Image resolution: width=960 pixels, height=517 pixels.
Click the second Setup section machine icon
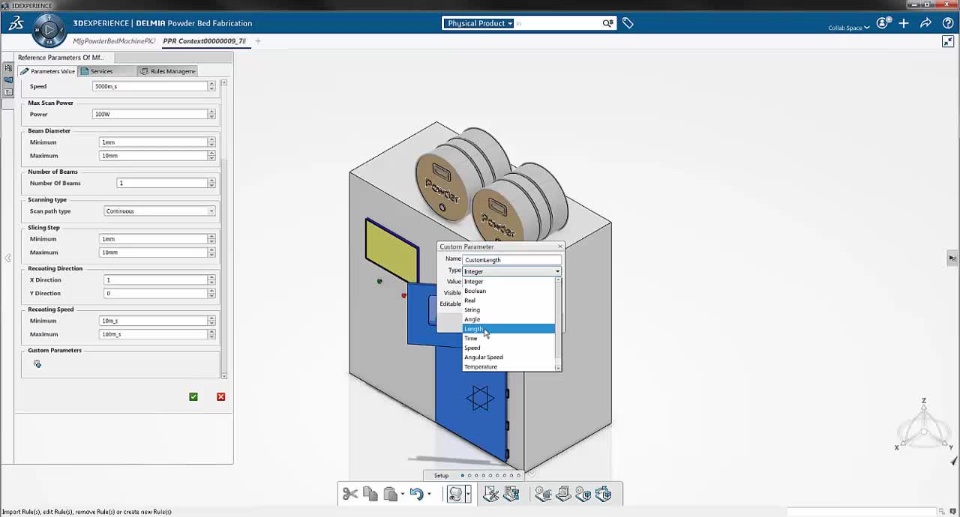(511, 494)
